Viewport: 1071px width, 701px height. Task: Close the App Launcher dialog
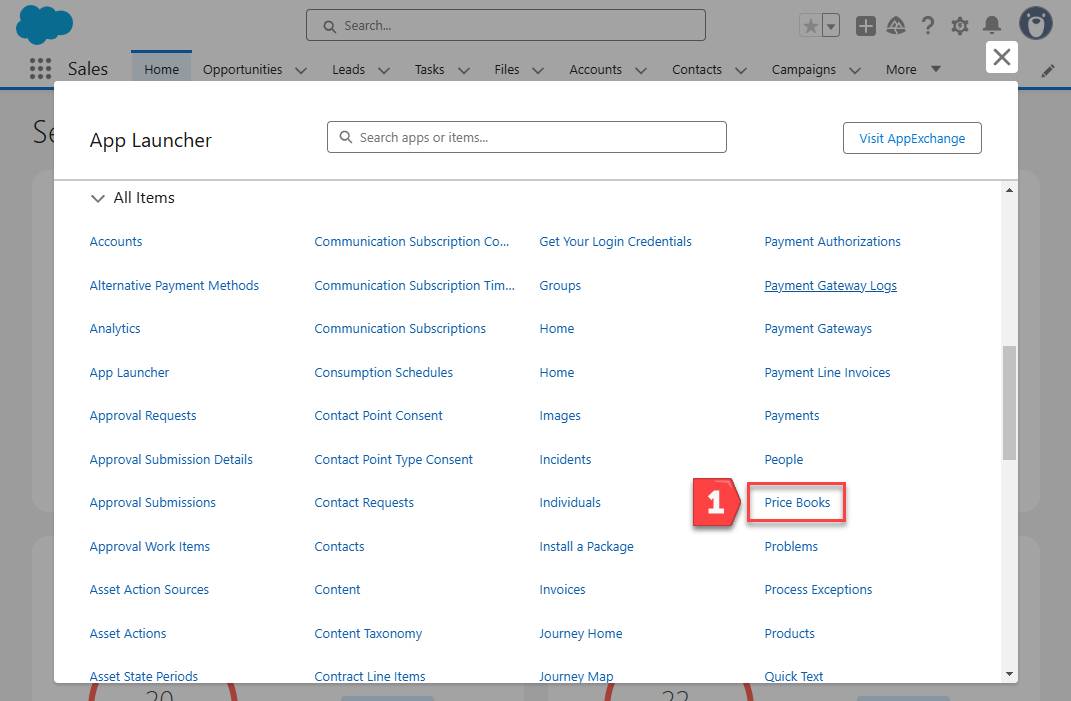coord(1001,57)
